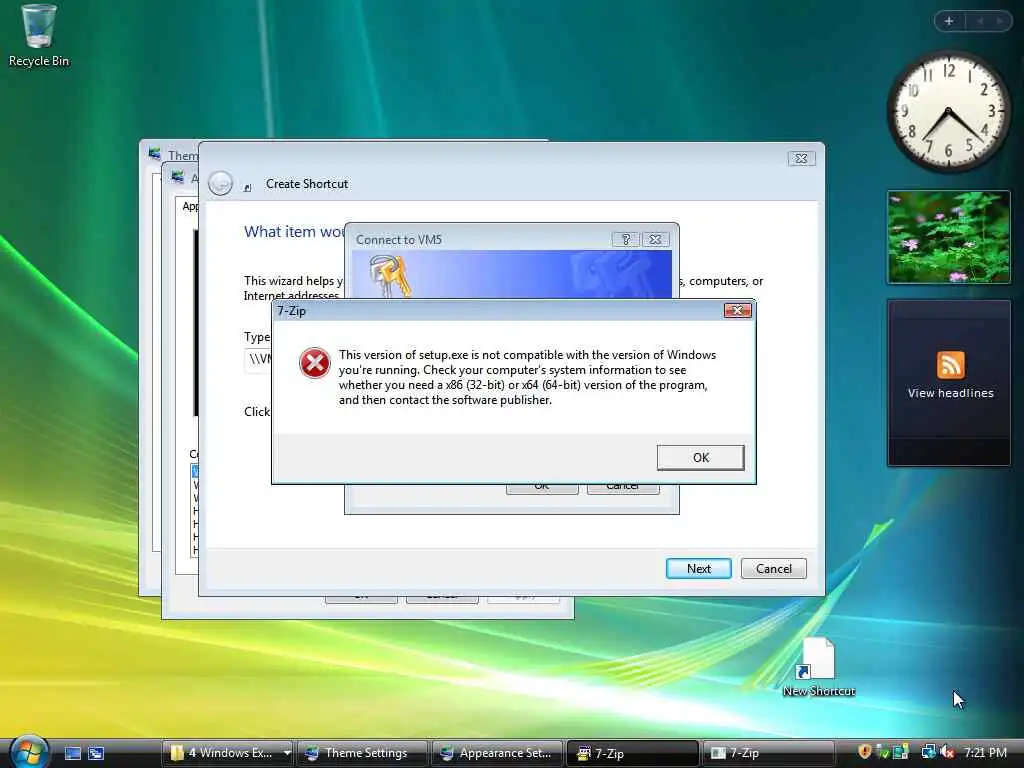This screenshot has height=768, width=1024.
Task: Click the analog clock gadget
Action: point(948,112)
